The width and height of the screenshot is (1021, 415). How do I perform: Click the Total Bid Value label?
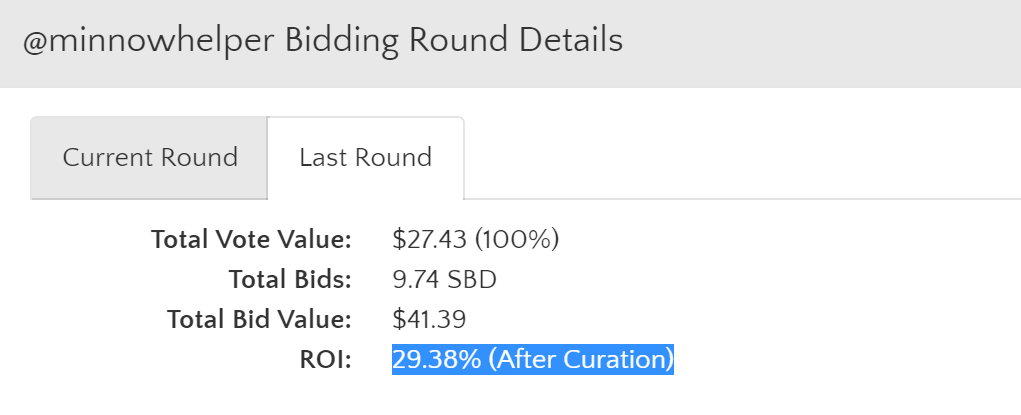[259, 319]
